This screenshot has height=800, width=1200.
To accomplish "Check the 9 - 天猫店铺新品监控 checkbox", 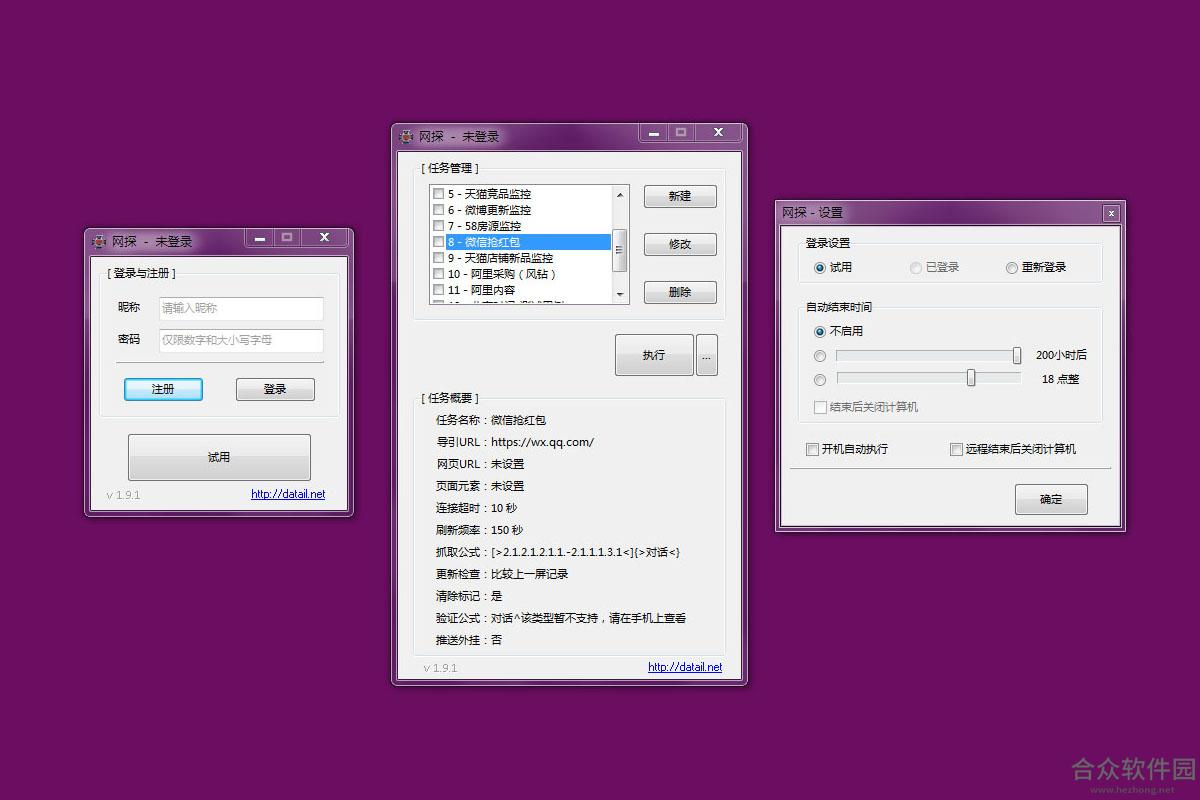I will point(438,258).
